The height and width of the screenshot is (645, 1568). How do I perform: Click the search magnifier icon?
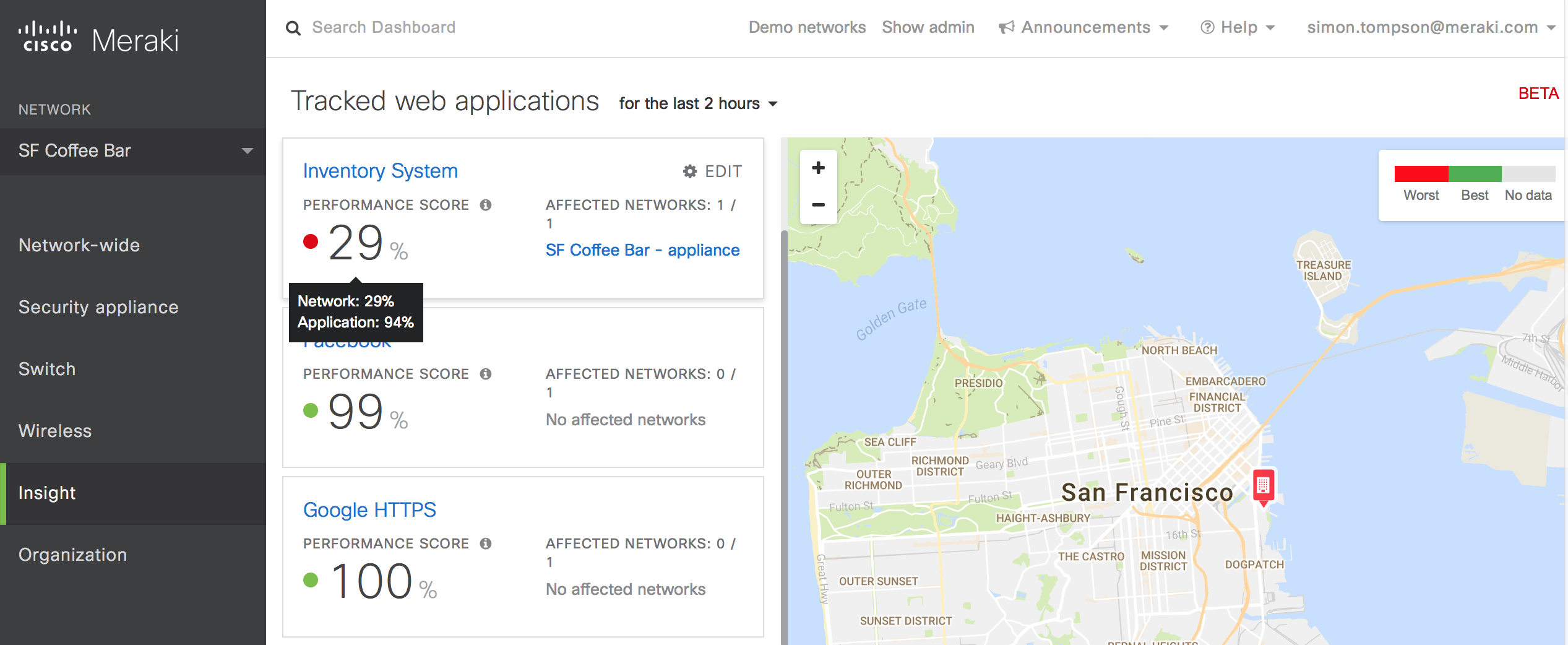click(293, 28)
